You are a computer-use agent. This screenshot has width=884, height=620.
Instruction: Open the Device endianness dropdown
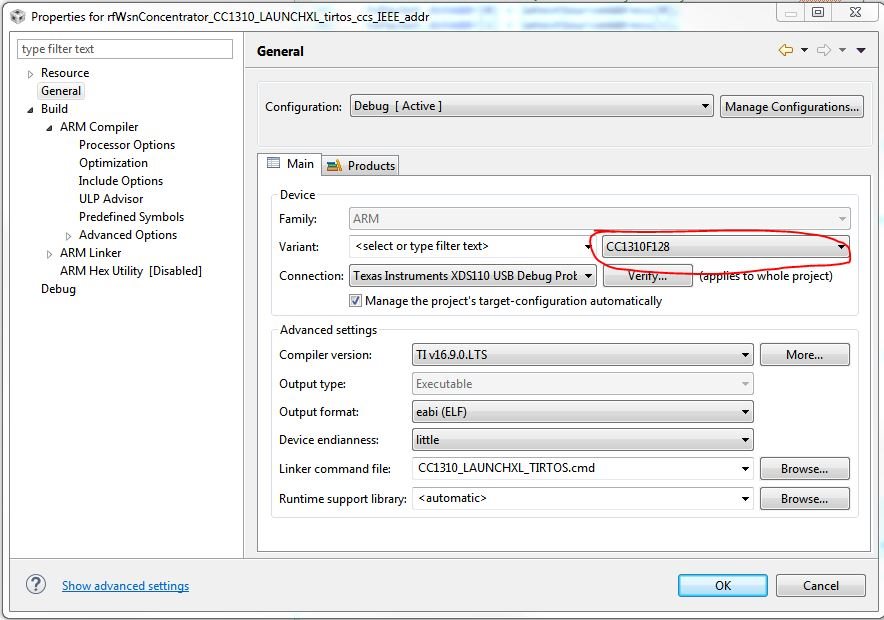coord(582,440)
